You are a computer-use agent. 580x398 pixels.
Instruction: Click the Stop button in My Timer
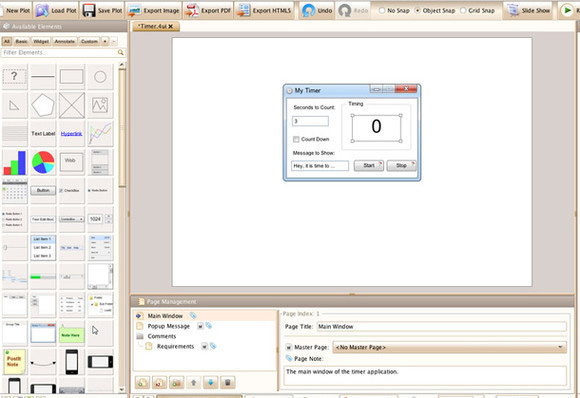pyautogui.click(x=401, y=165)
